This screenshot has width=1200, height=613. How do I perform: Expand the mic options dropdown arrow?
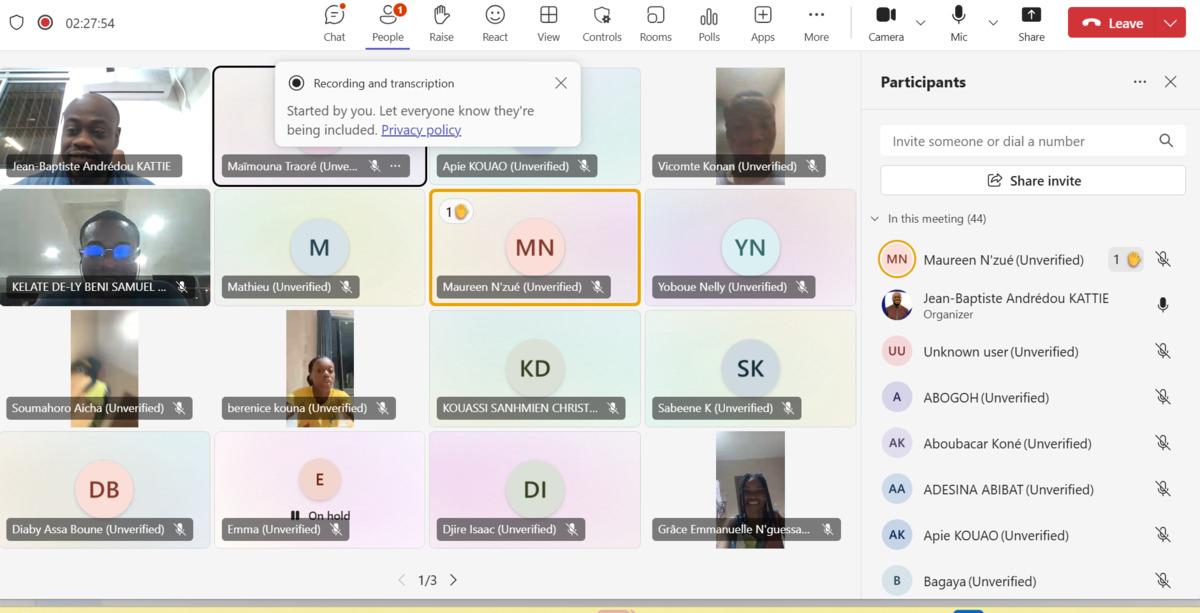point(993,23)
